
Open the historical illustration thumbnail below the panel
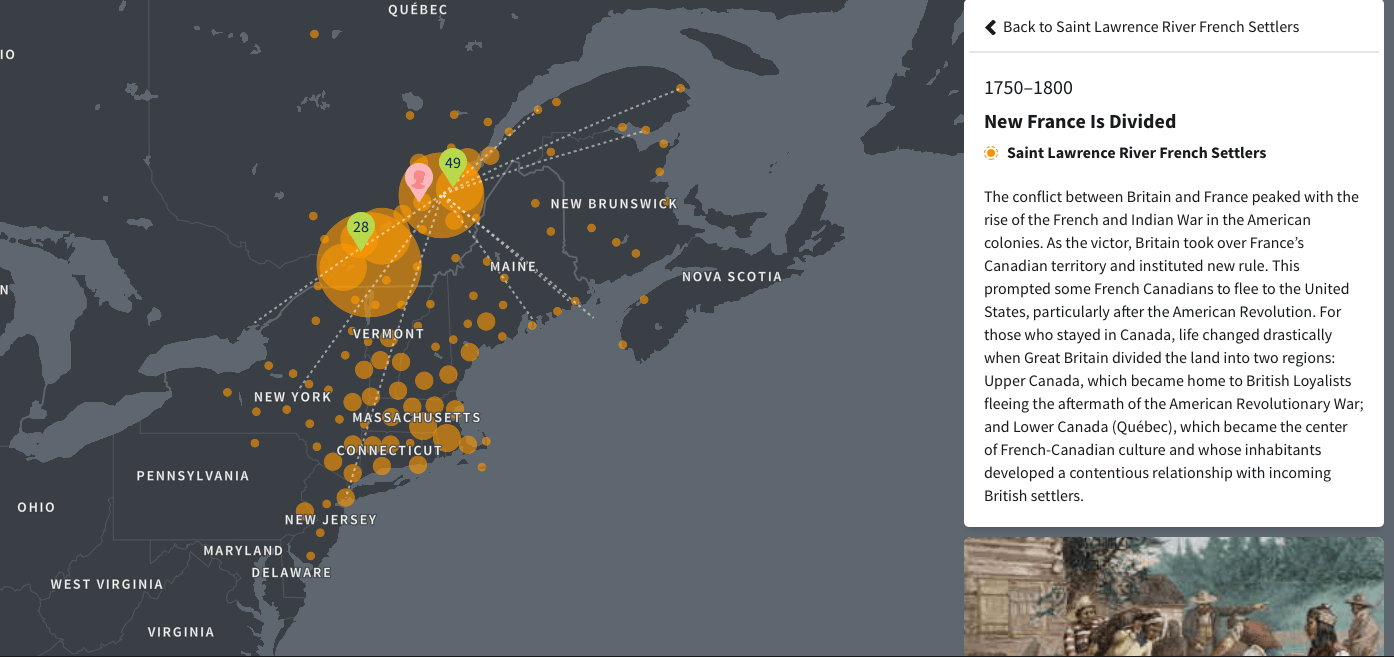1173,597
